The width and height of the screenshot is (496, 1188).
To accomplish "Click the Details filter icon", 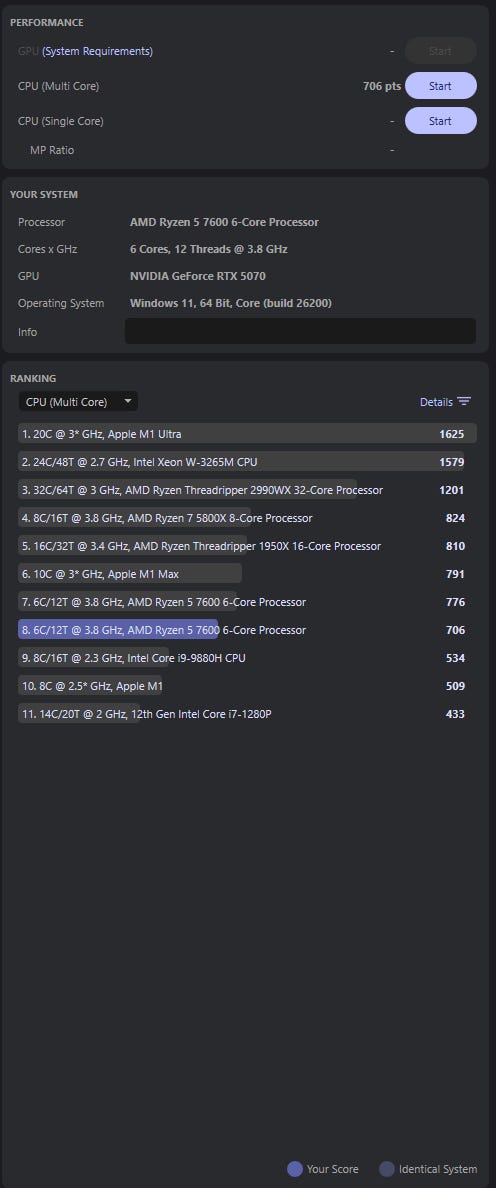I will pyautogui.click(x=464, y=402).
